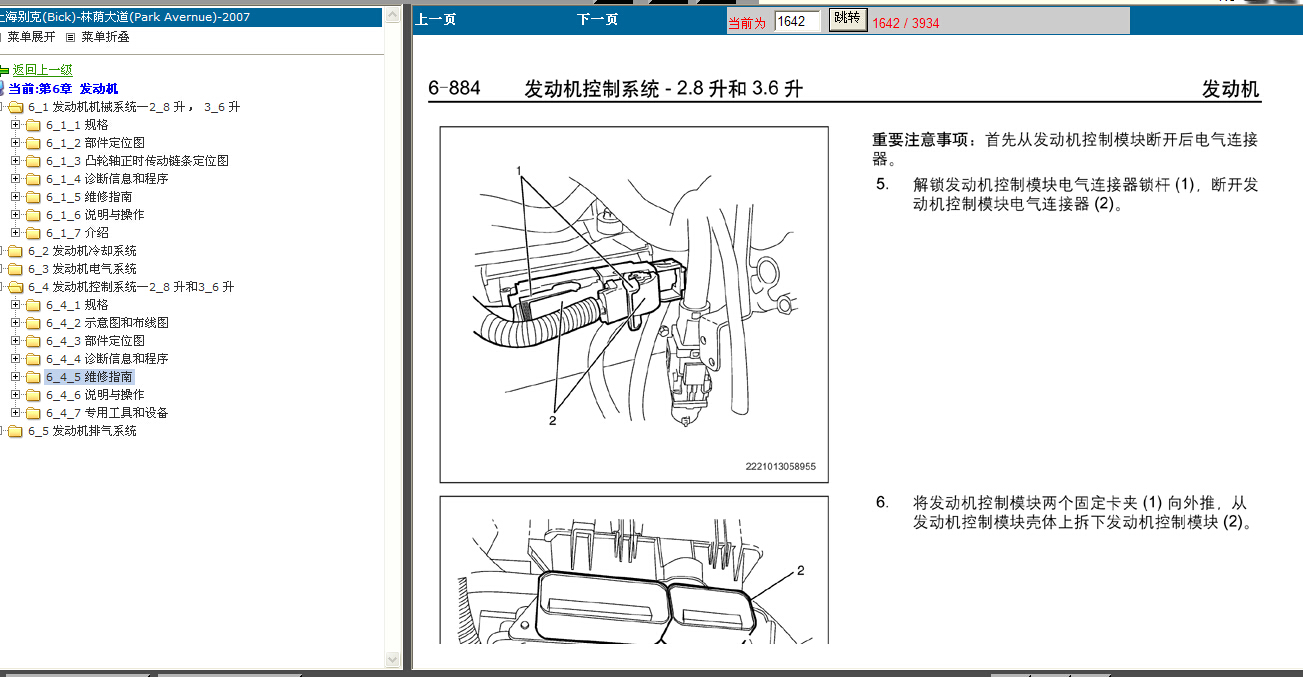Click the icon beside 当前:第6章 发动机
1303x677 pixels.
point(3,89)
